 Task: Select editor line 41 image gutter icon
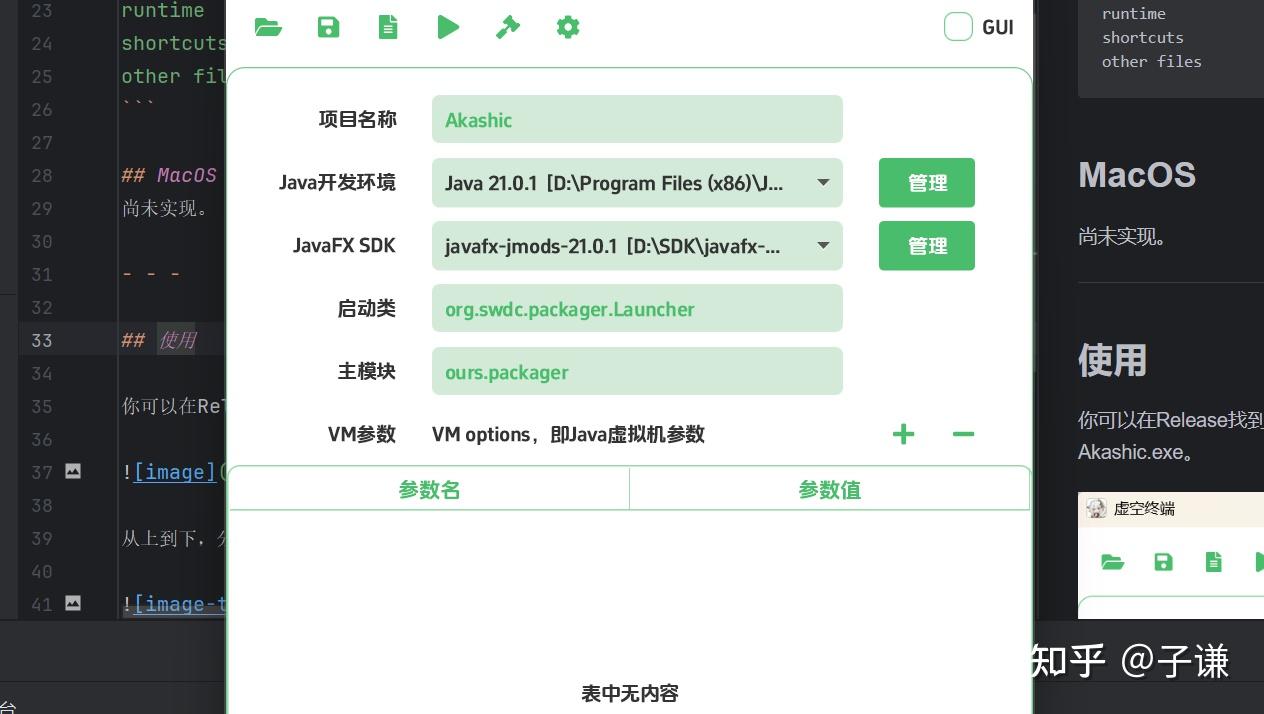73,603
